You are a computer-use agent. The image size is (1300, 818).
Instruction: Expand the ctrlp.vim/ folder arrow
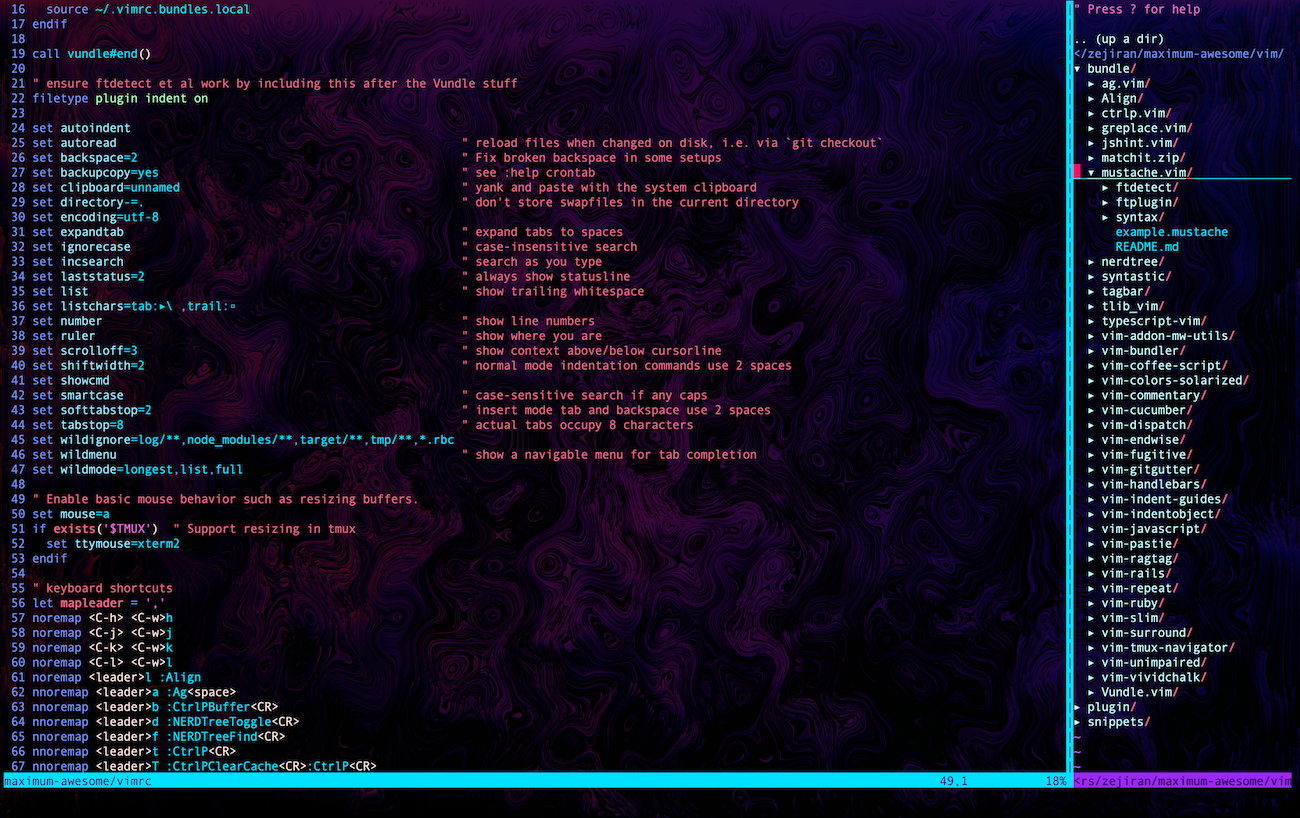click(x=1092, y=114)
